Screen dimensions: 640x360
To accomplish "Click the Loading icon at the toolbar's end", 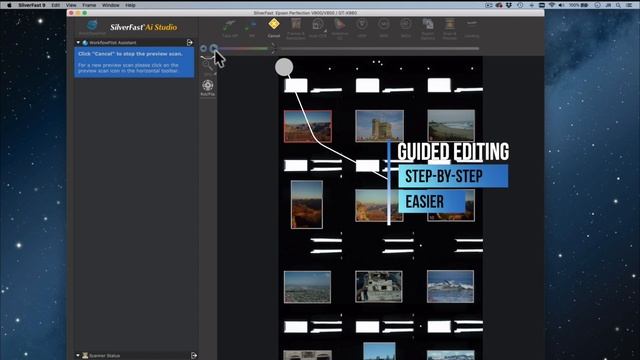I will tap(472, 24).
